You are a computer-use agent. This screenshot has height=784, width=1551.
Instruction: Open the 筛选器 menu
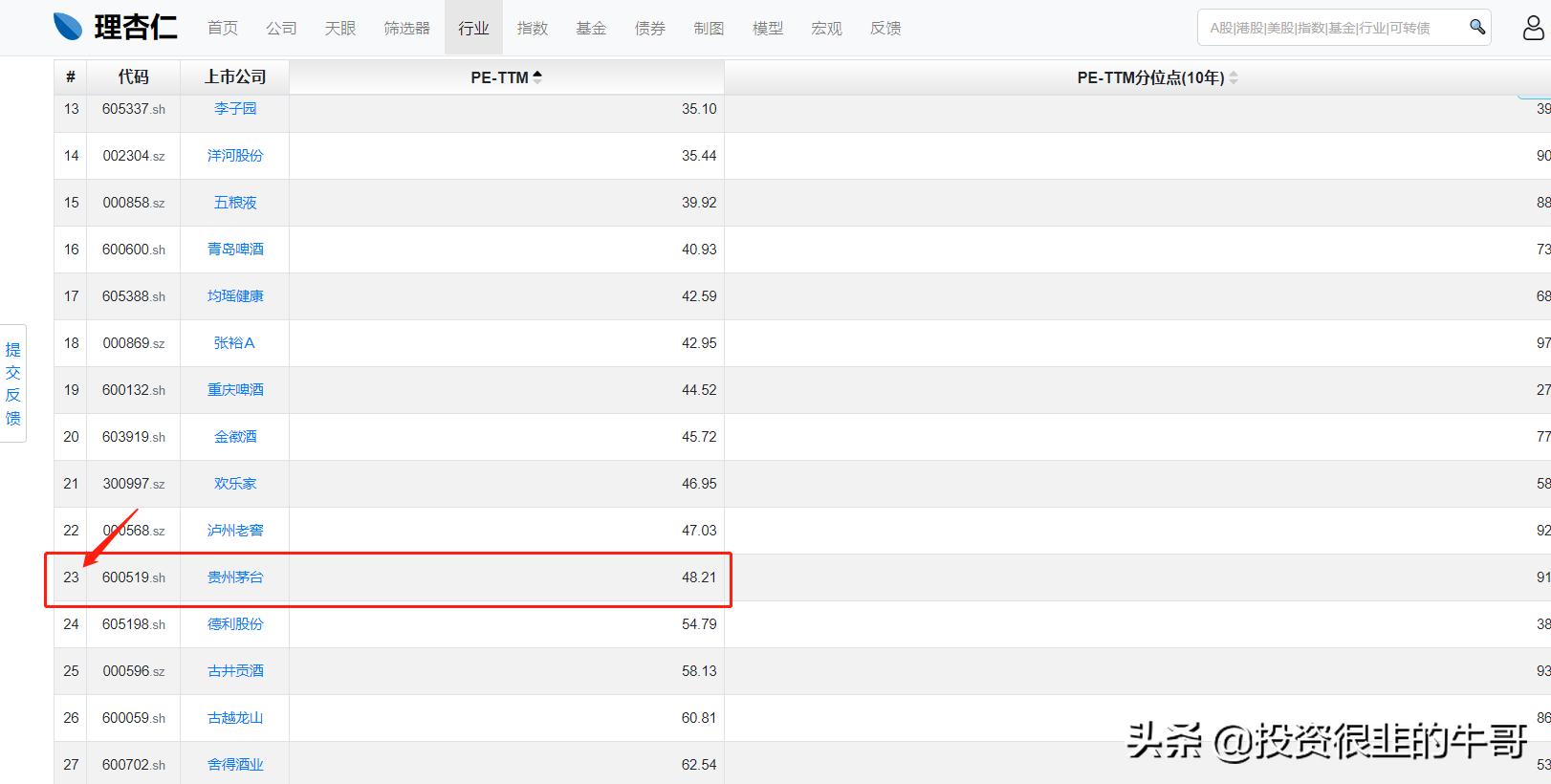tap(406, 28)
